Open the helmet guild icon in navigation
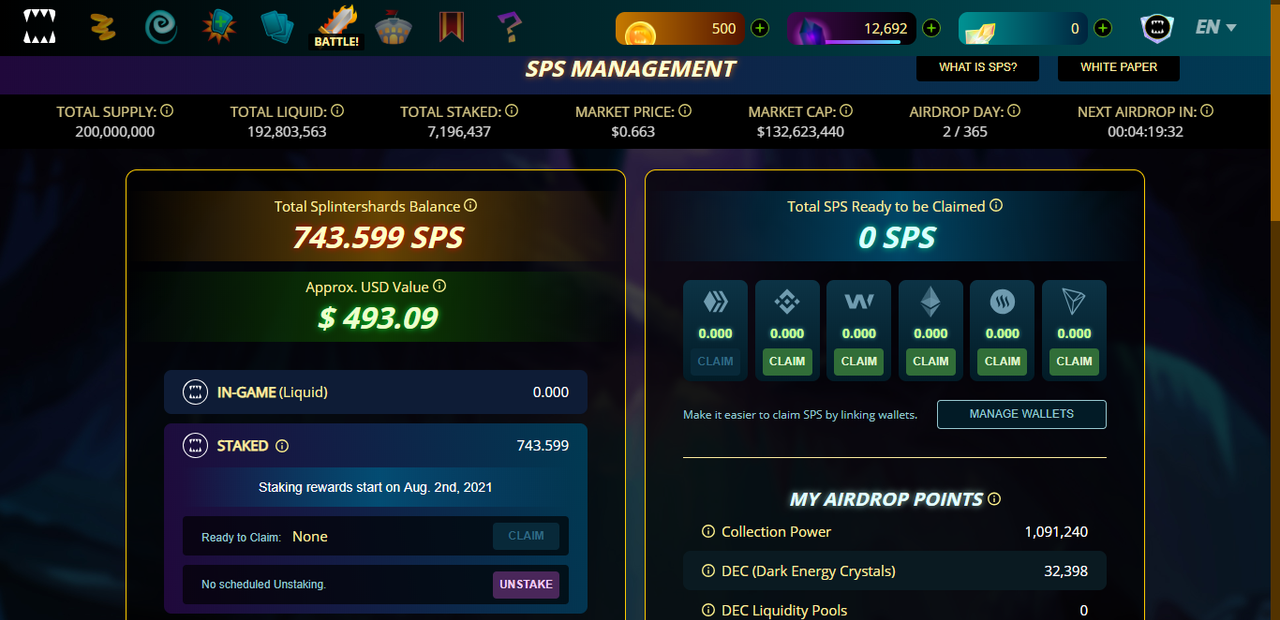This screenshot has height=620, width=1280. (392, 28)
